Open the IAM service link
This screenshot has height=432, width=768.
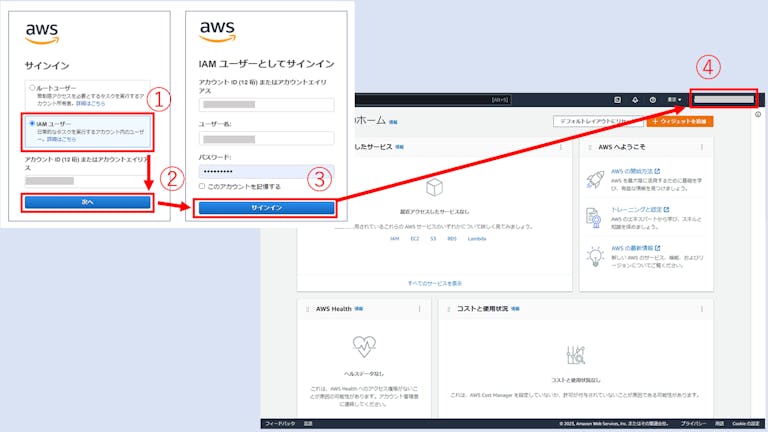pos(394,239)
